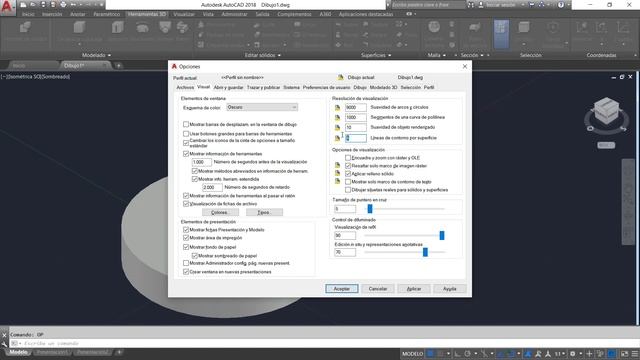Click the 'Tamaño de puntero en cruz' slider handle
The height and width of the screenshot is (360, 640).
click(370, 209)
